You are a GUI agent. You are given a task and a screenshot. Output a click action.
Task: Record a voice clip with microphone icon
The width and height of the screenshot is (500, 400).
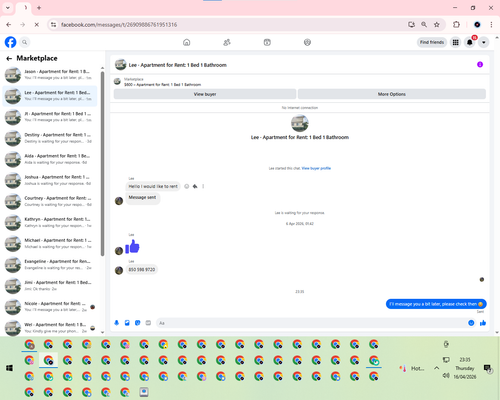point(117,323)
